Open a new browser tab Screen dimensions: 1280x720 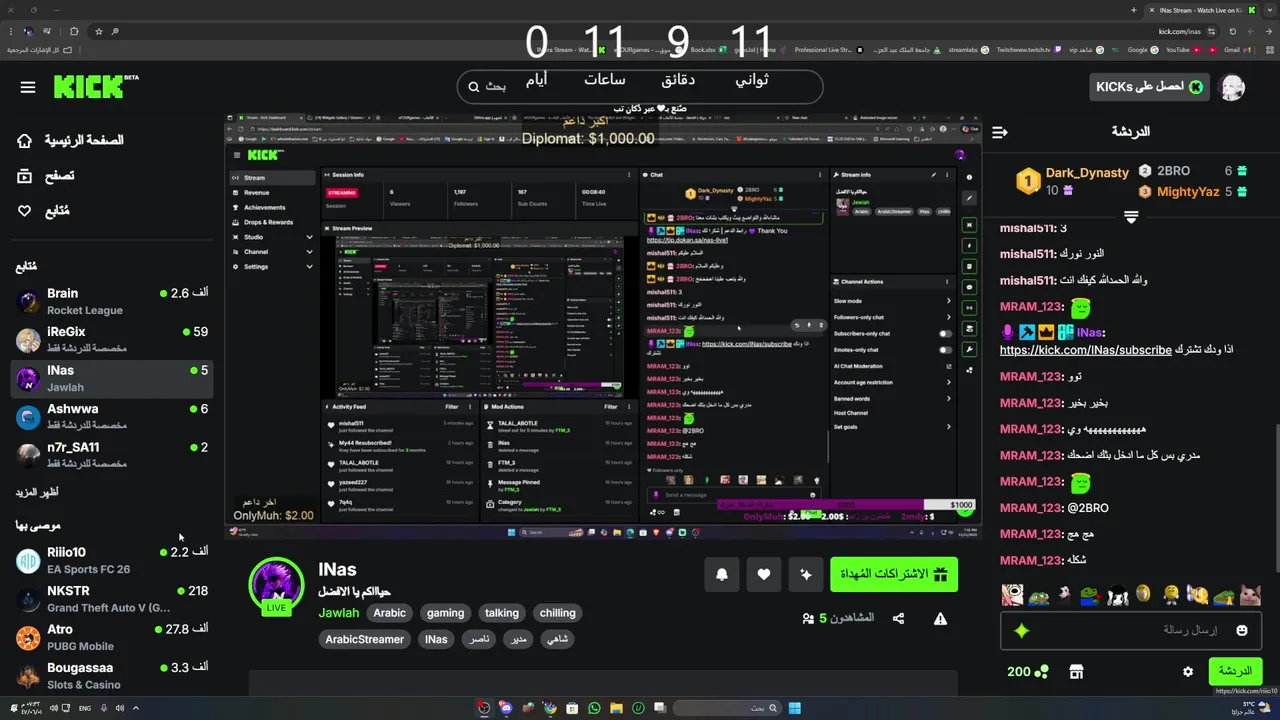tap(1133, 10)
